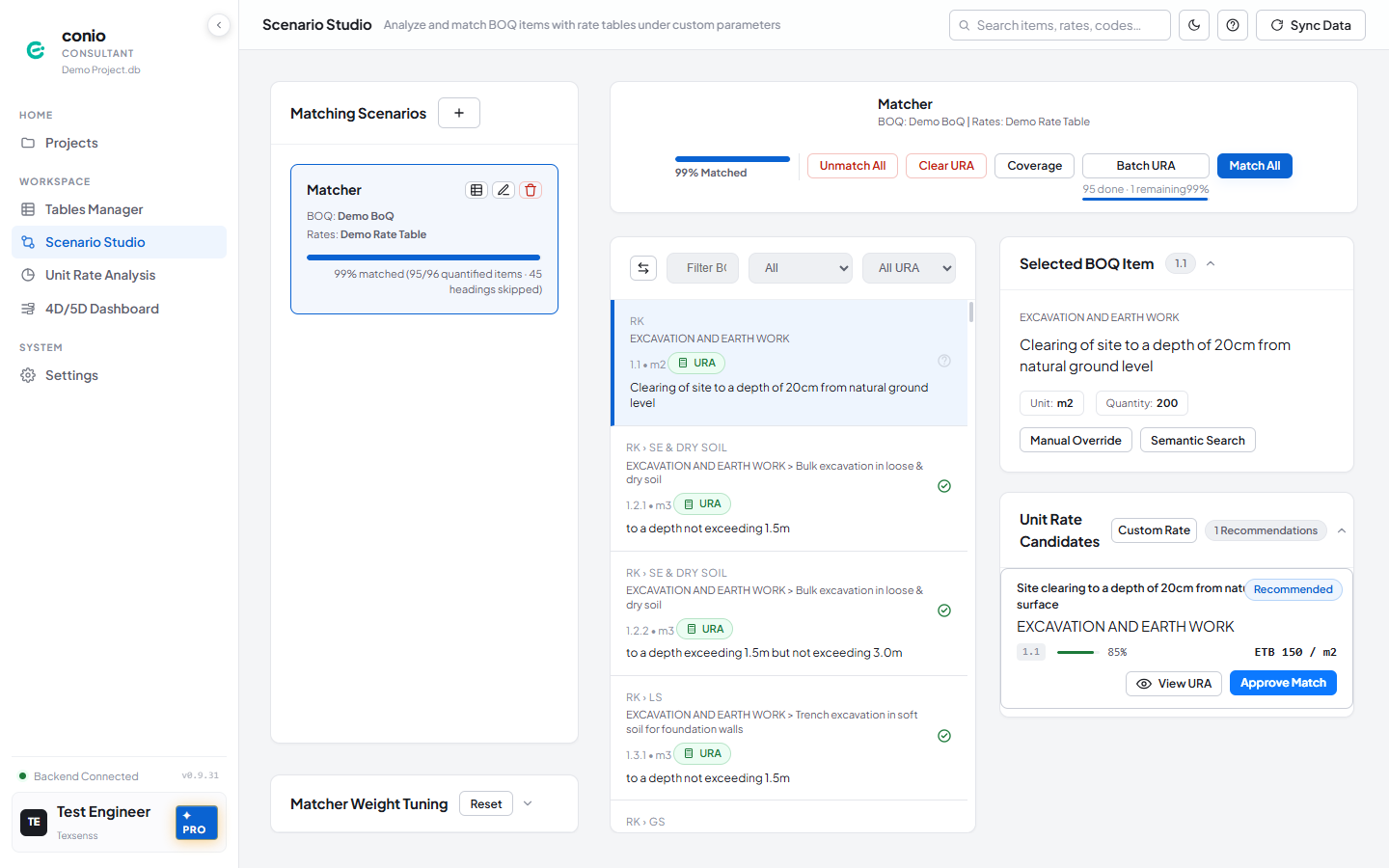1389x868 pixels.
Task: Click unmatched status icon on item 1.1
Action: [944, 361]
